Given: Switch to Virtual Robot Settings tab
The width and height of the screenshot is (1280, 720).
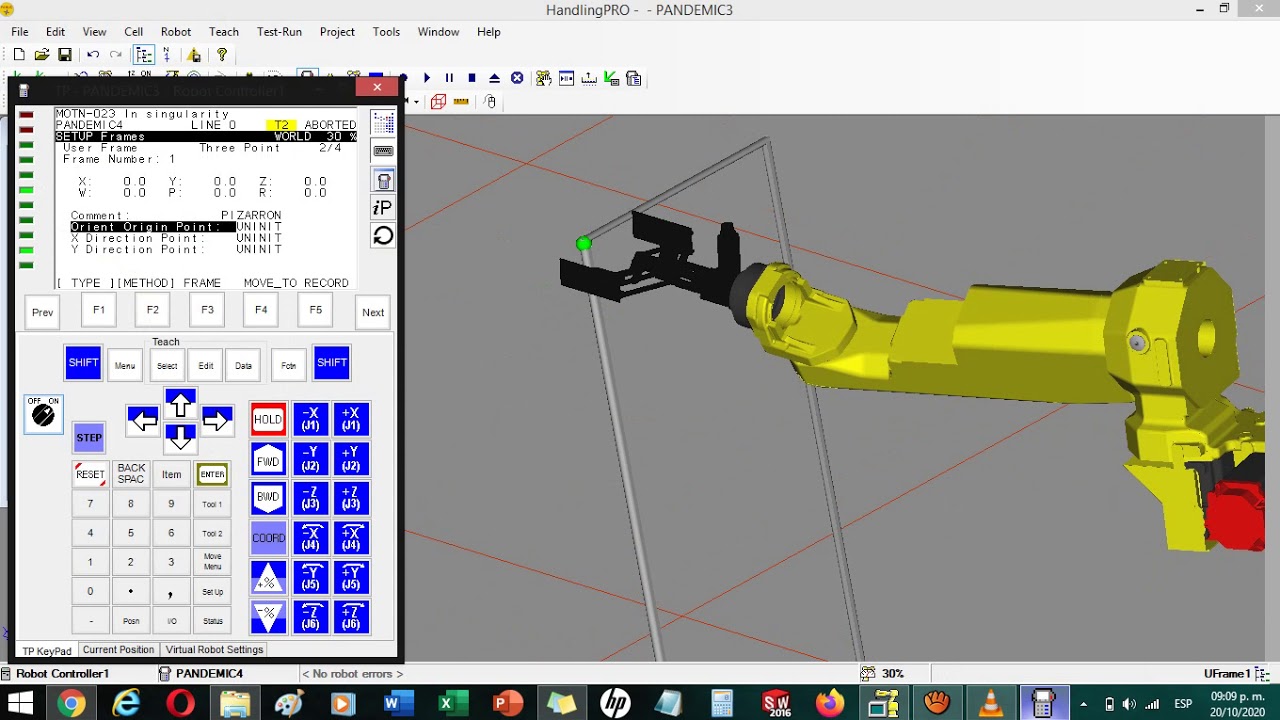Looking at the screenshot, I should [214, 650].
